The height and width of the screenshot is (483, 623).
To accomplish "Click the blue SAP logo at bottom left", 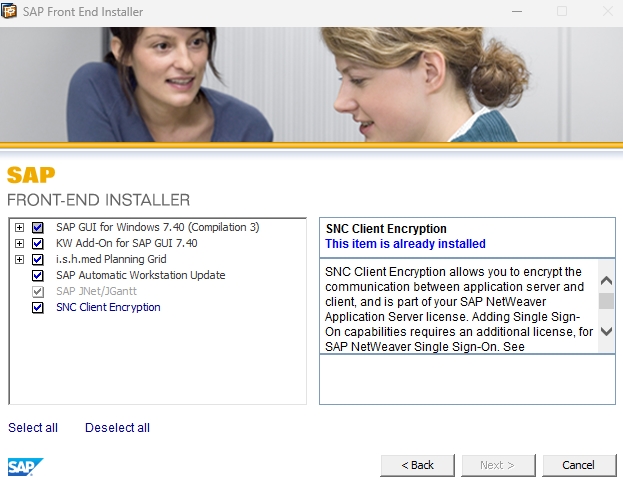I will point(25,467).
